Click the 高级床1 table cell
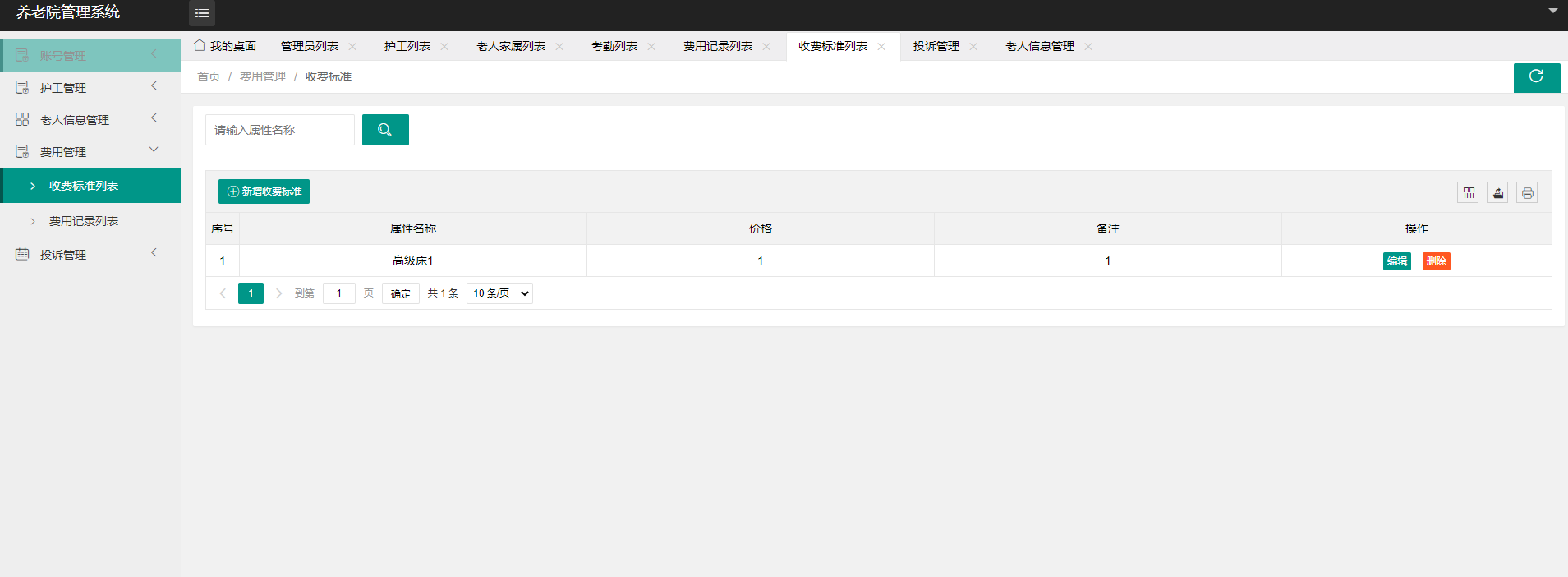1568x577 pixels. pos(413,261)
